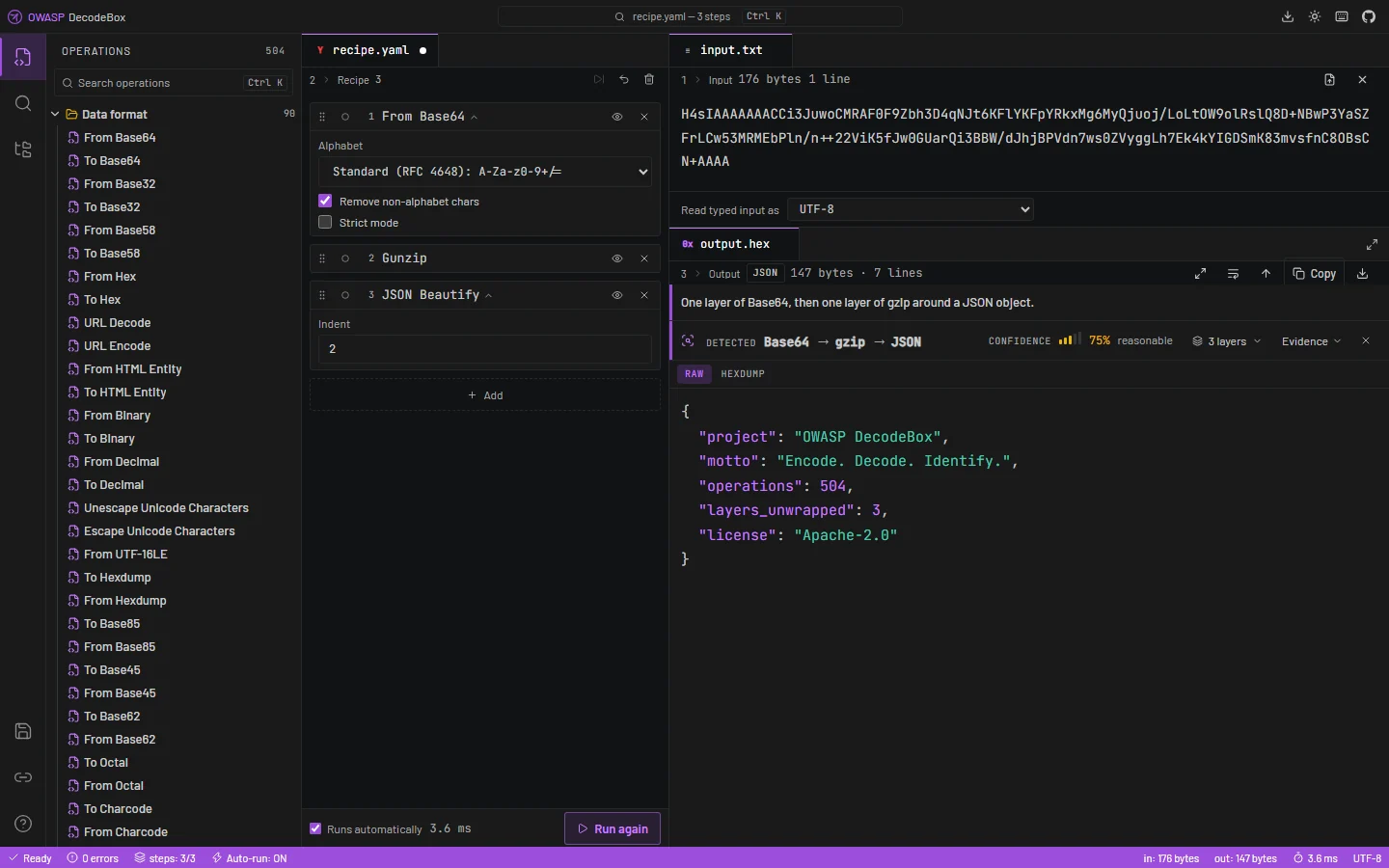Image resolution: width=1389 pixels, height=868 pixels.
Task: Toggle the breakpoint circle on Gunzip step
Action: [x=345, y=258]
